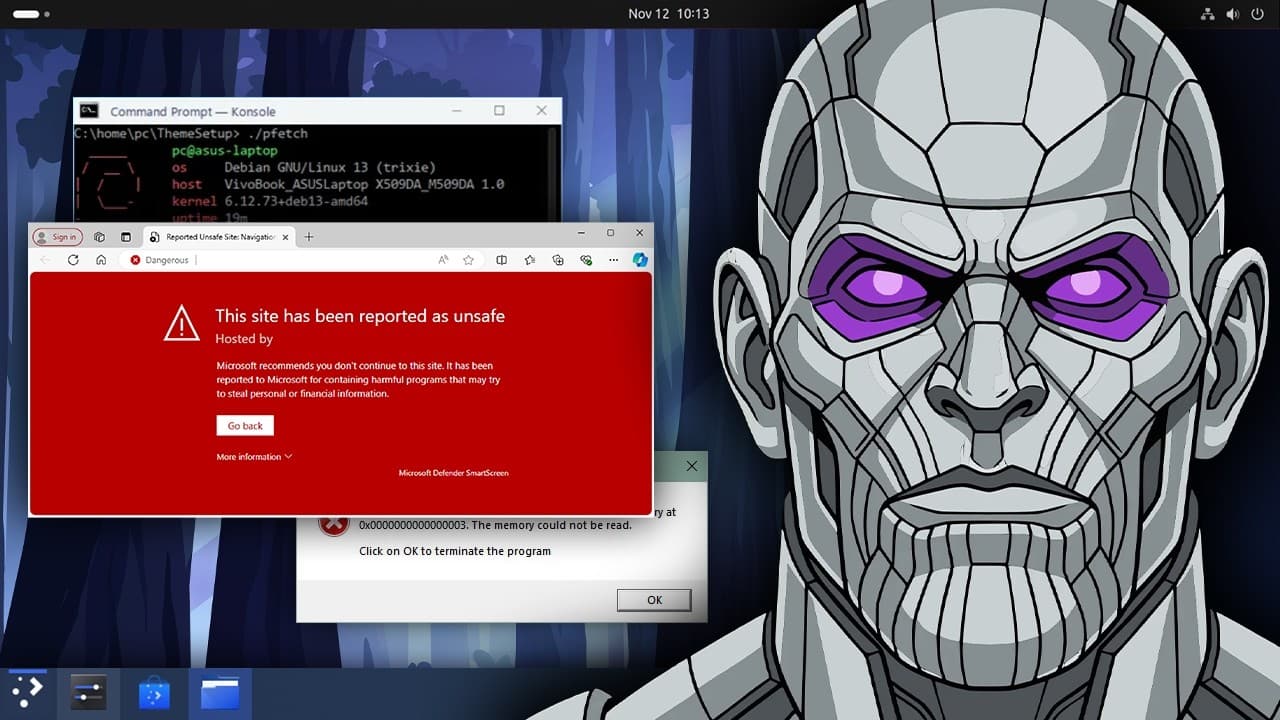The height and width of the screenshot is (720, 1280).
Task: Open Browser essentials in Edge toolbar
Action: 587,259
